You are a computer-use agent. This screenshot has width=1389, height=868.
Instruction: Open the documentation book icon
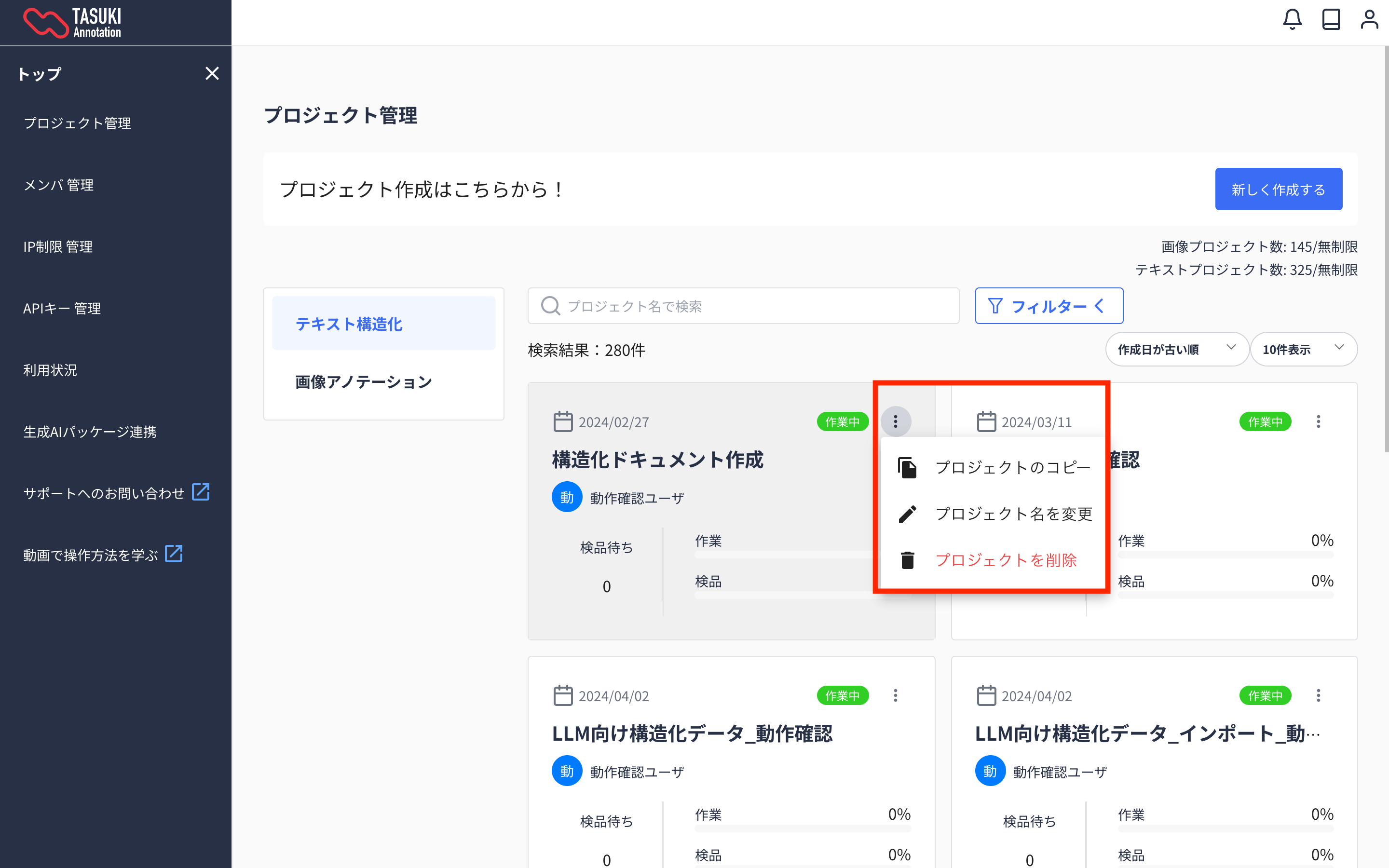click(1331, 19)
